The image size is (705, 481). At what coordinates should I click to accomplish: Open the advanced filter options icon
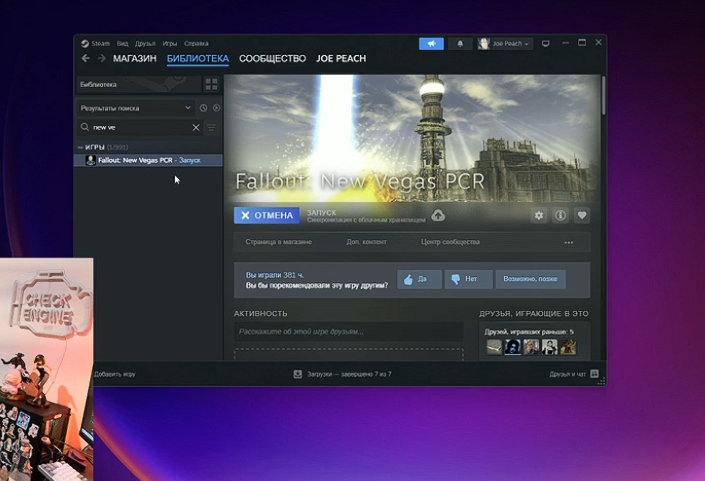click(x=211, y=128)
